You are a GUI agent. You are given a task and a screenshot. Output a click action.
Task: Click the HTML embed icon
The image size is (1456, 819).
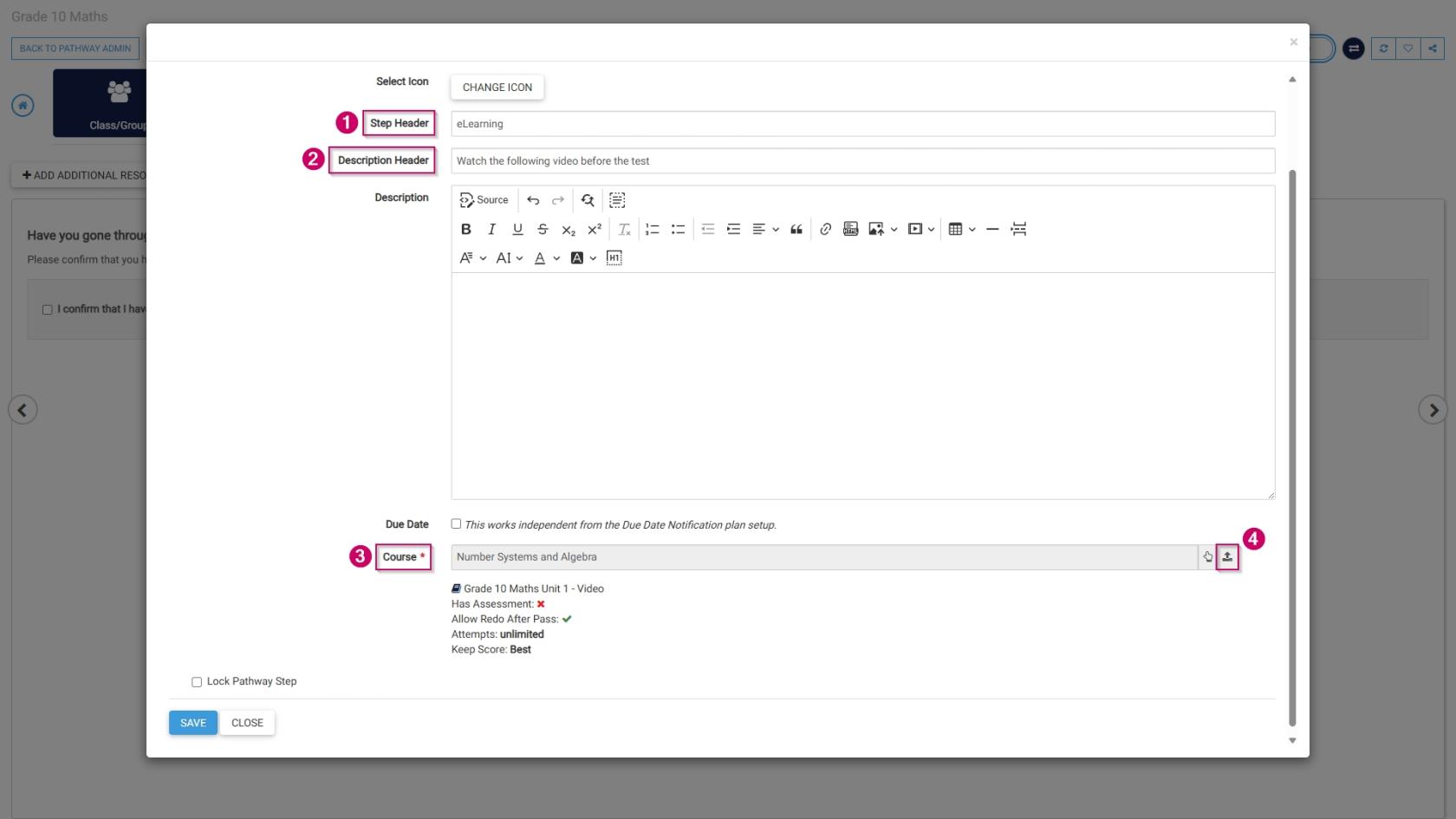click(x=851, y=230)
